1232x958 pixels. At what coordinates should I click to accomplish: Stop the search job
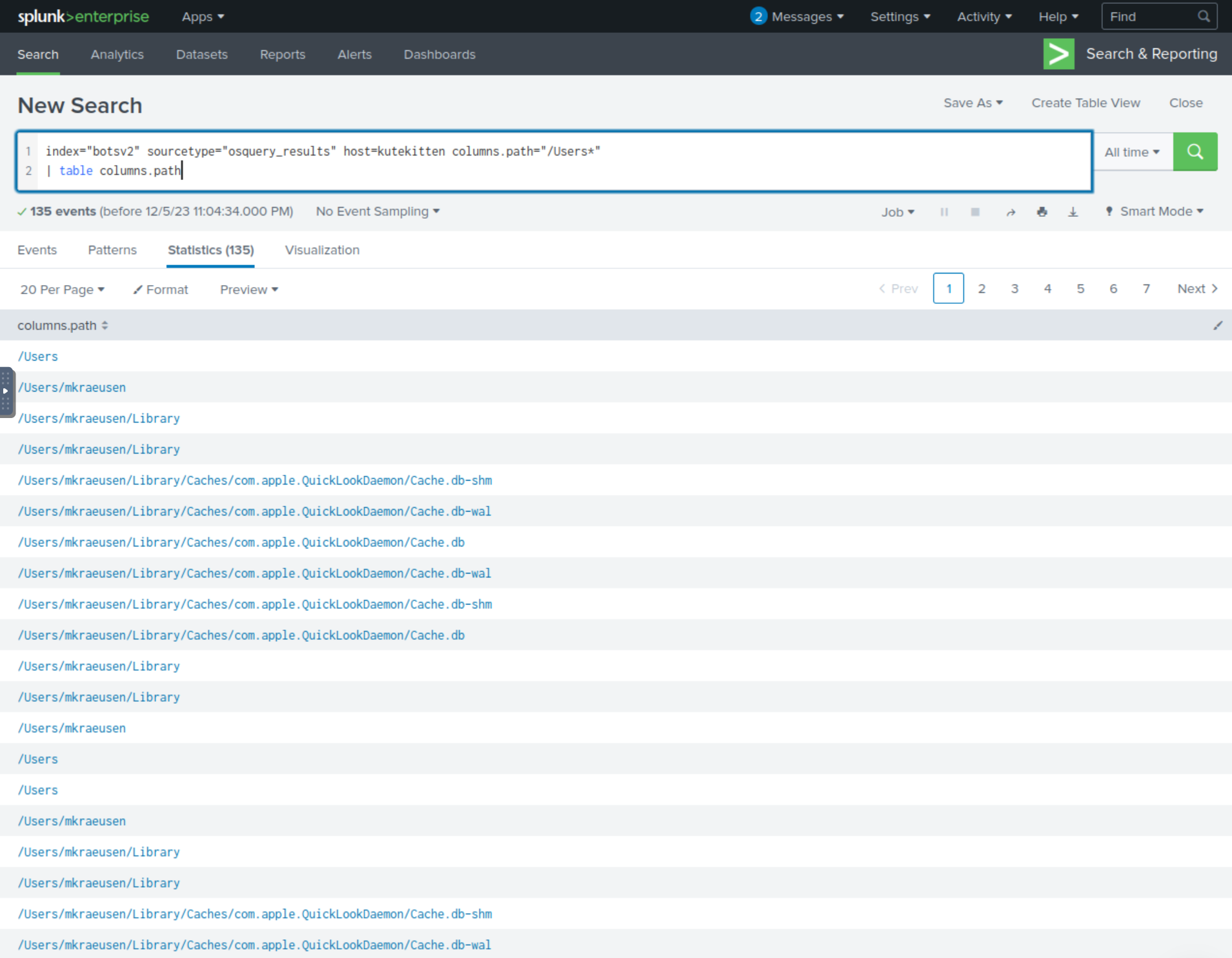pos(975,212)
